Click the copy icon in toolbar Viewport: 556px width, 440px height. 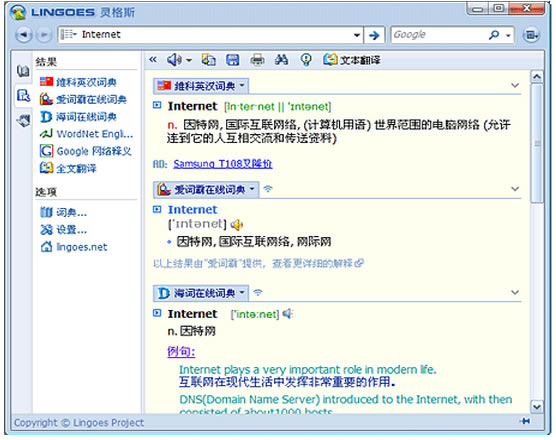click(208, 60)
